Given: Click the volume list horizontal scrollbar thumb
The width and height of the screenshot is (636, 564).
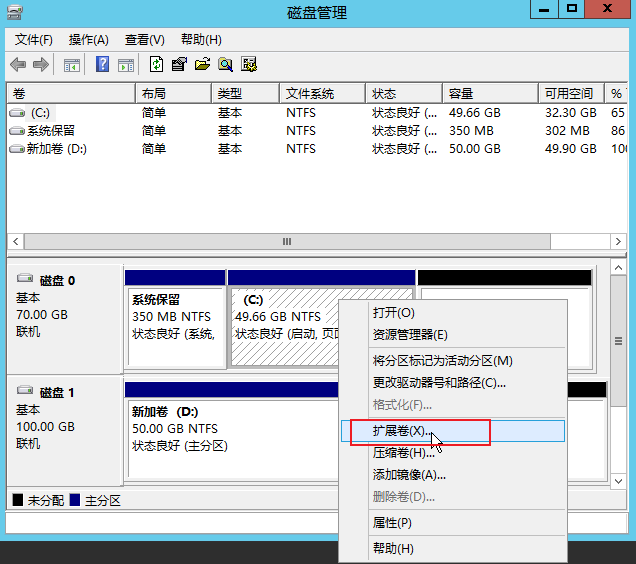Looking at the screenshot, I should [286, 242].
